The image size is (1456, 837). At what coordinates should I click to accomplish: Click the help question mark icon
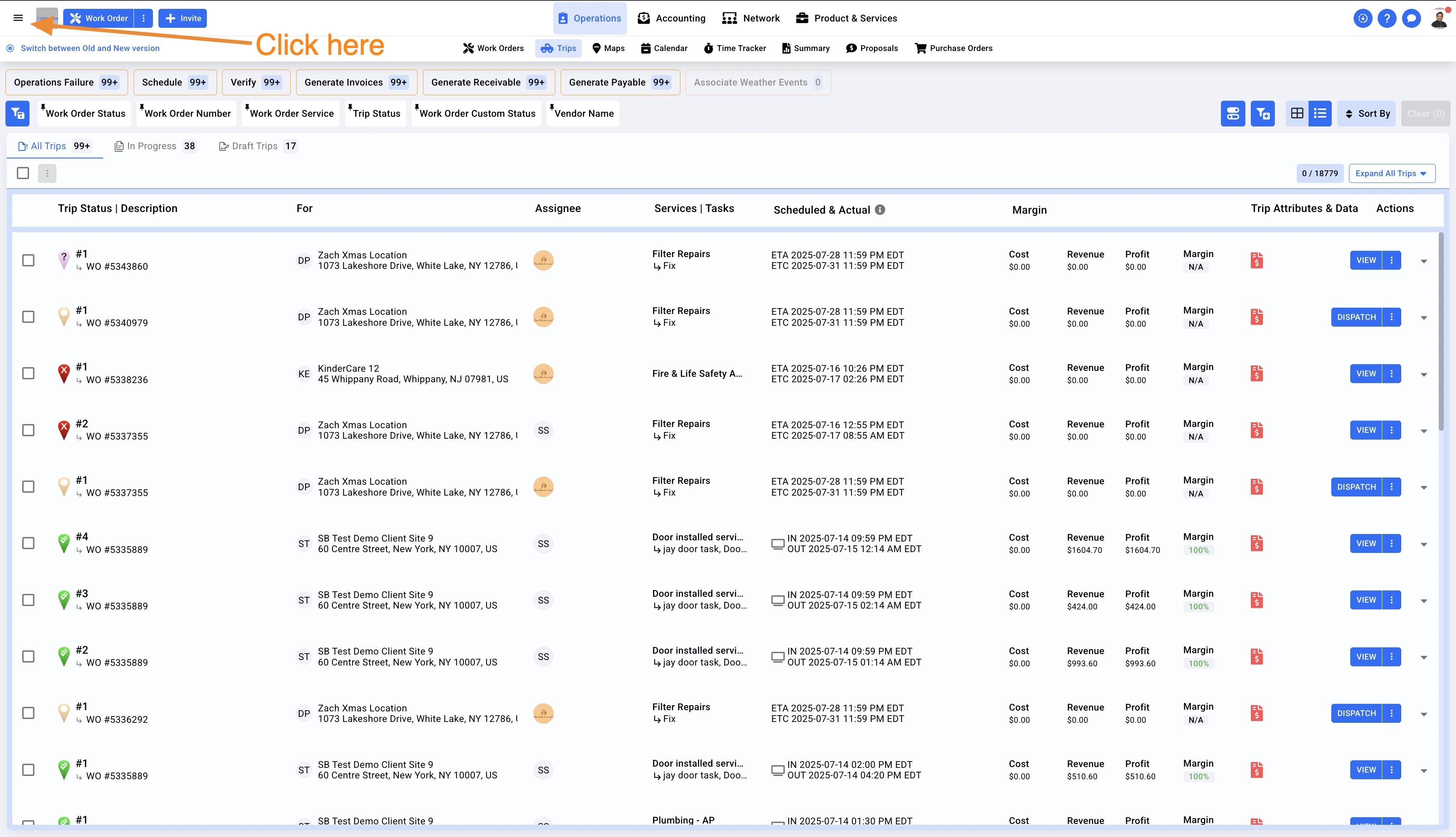click(x=1386, y=19)
